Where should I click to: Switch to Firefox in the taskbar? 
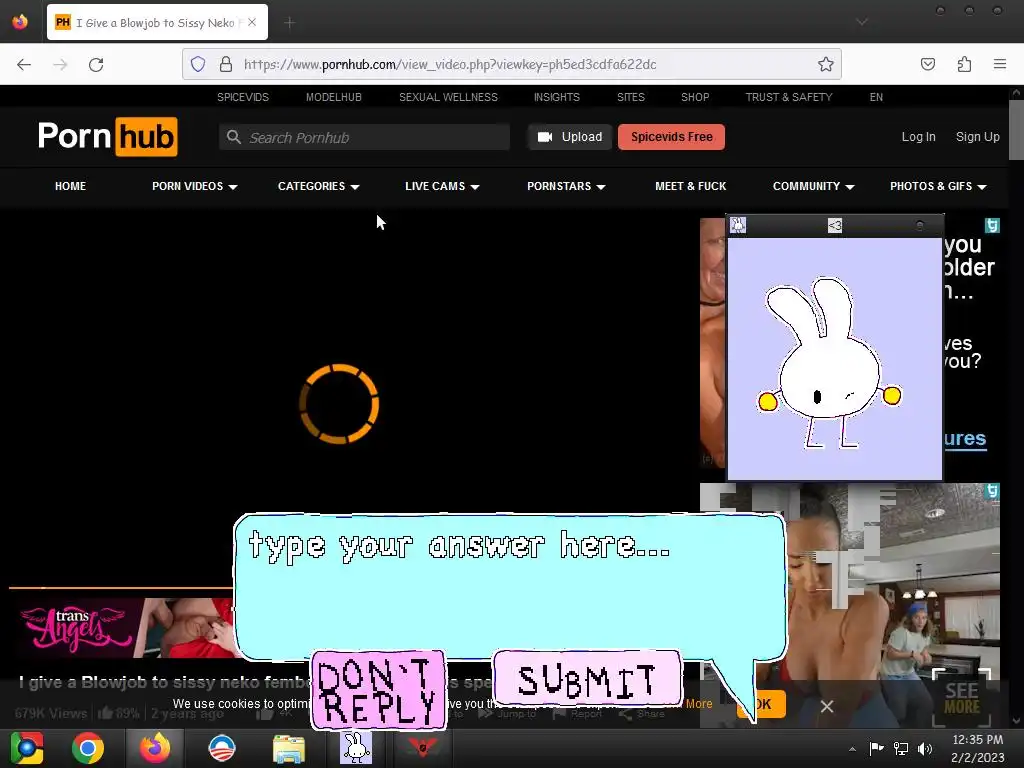click(154, 748)
